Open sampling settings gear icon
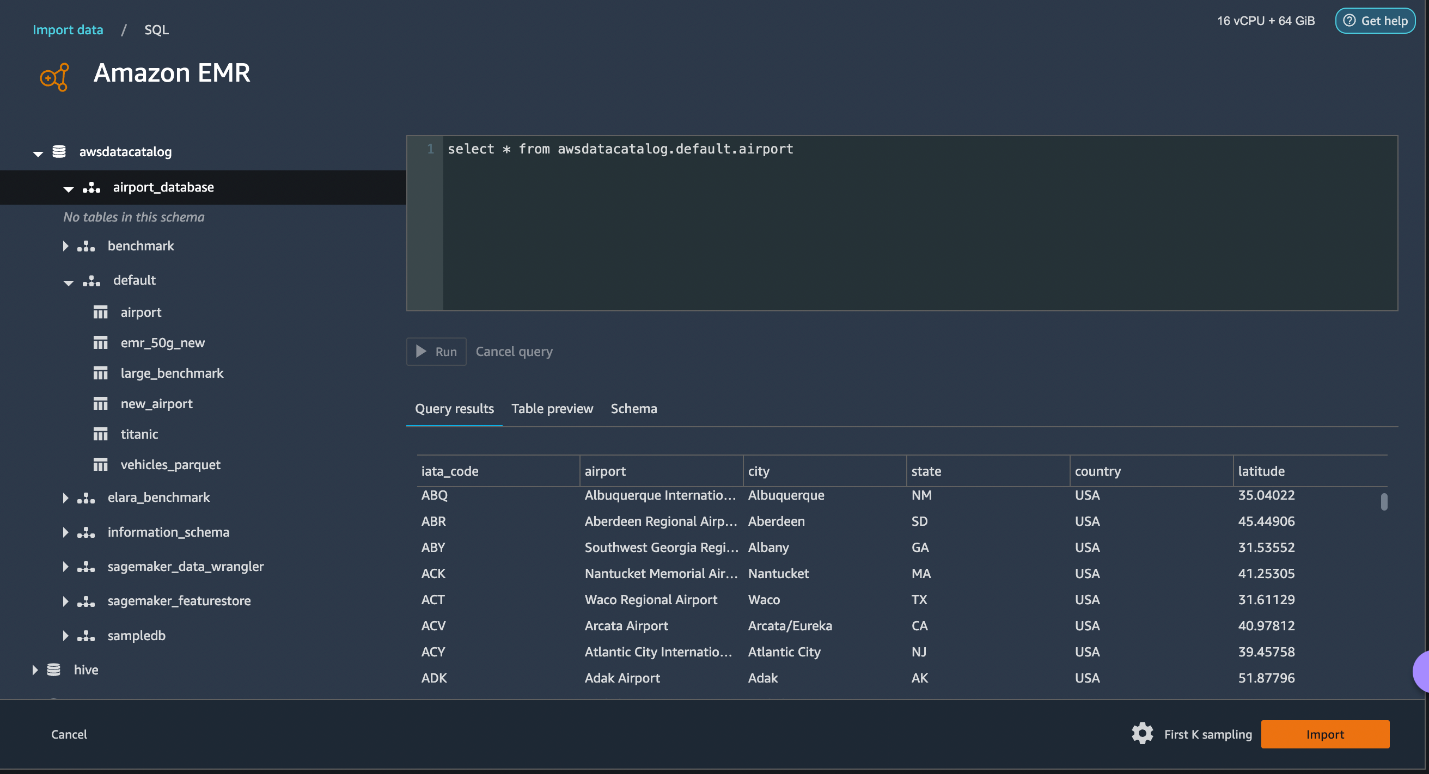This screenshot has height=774, width=1429. point(1142,734)
